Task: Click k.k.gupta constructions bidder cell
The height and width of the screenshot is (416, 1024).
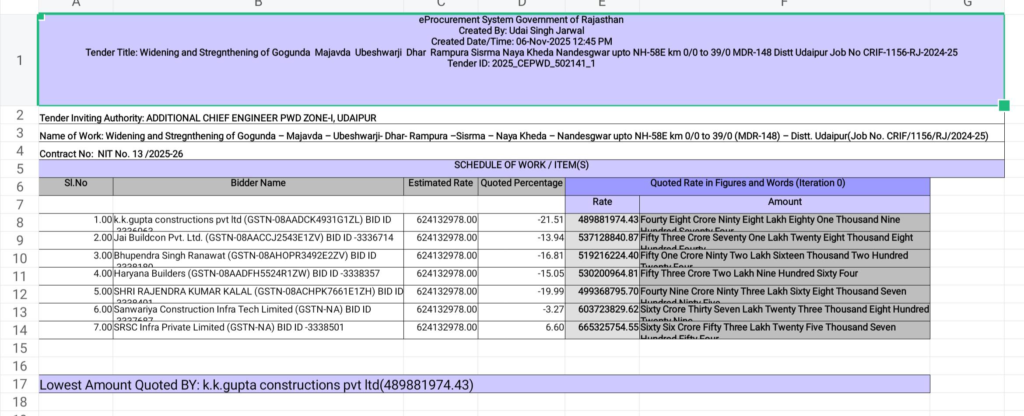Action: pos(259,220)
